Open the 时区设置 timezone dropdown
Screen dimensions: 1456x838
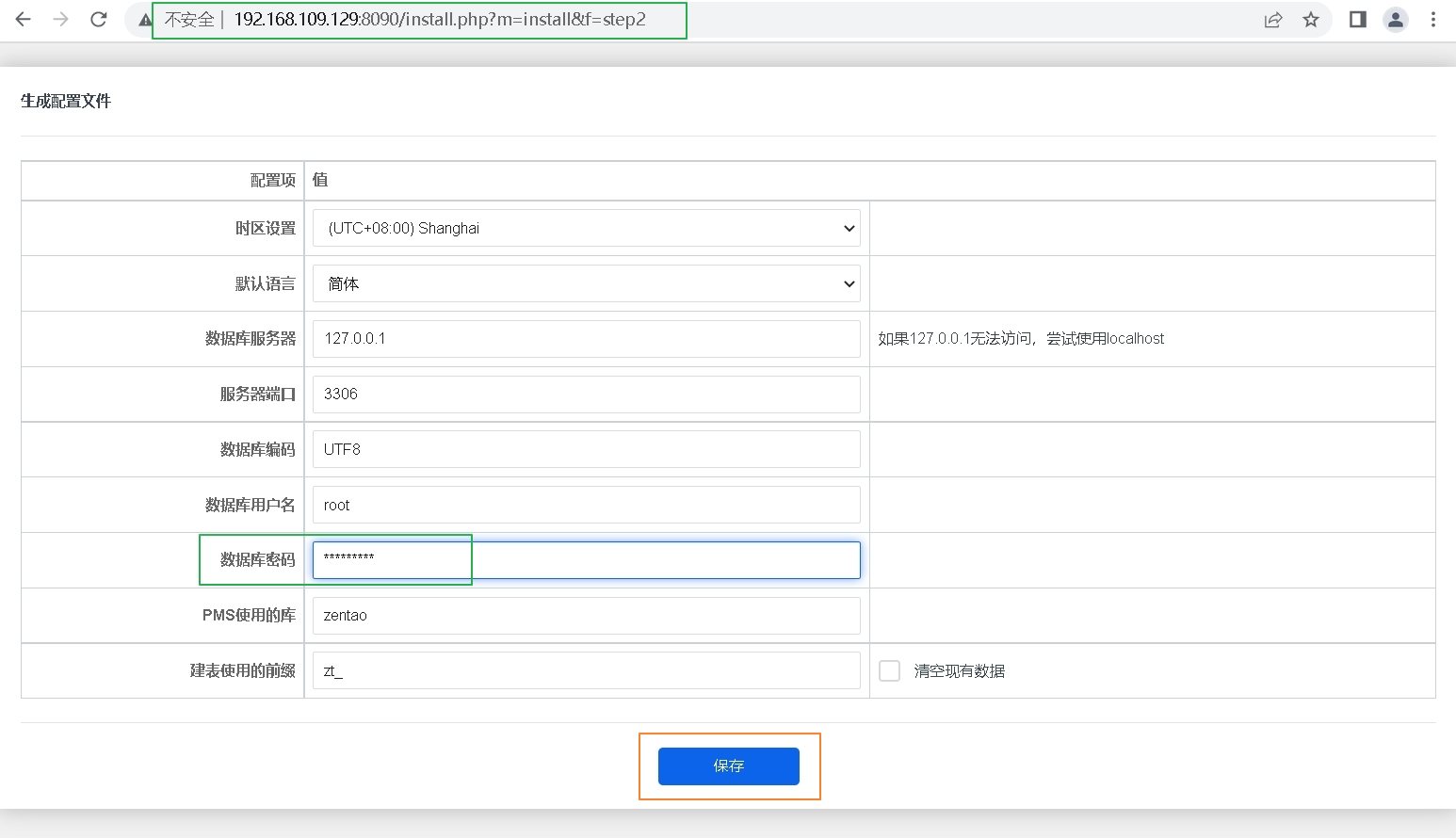(587, 228)
